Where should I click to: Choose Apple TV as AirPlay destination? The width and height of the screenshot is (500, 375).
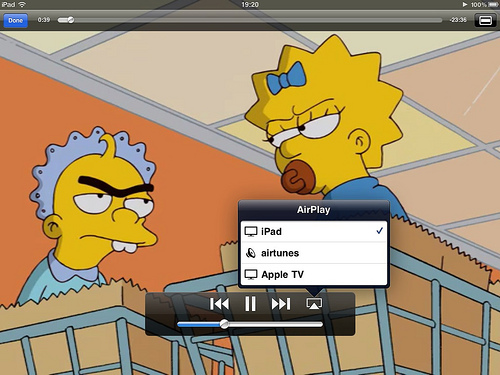pos(314,275)
